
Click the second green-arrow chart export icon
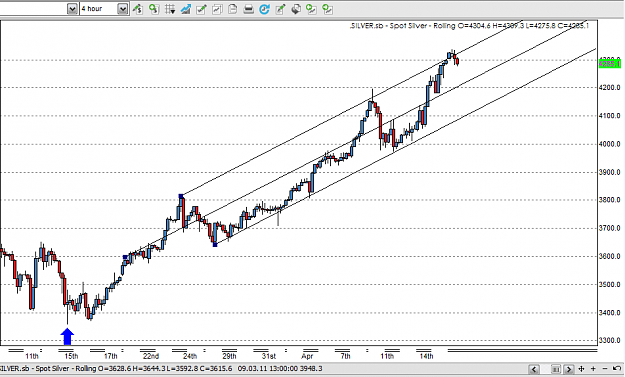(x=327, y=9)
